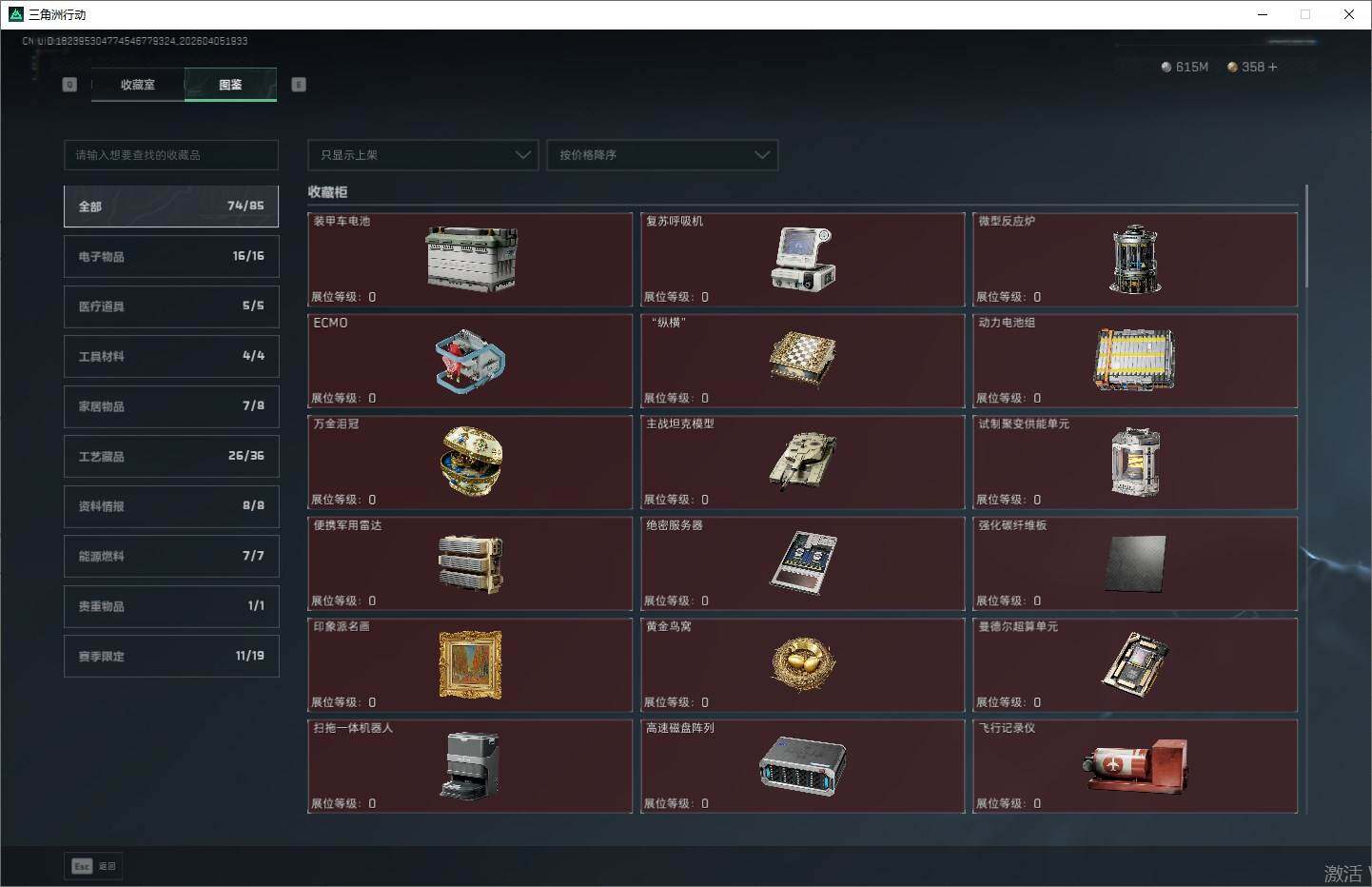The width and height of the screenshot is (1372, 887).
Task: Switch to the 图鉴 tab
Action: [x=230, y=85]
